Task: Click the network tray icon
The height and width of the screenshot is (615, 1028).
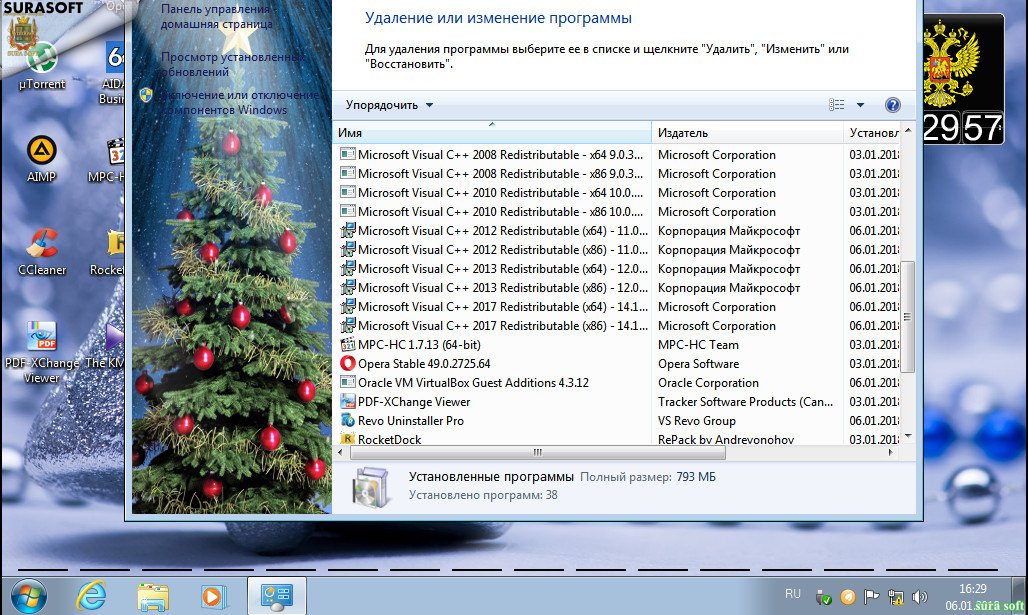Action: [896, 597]
